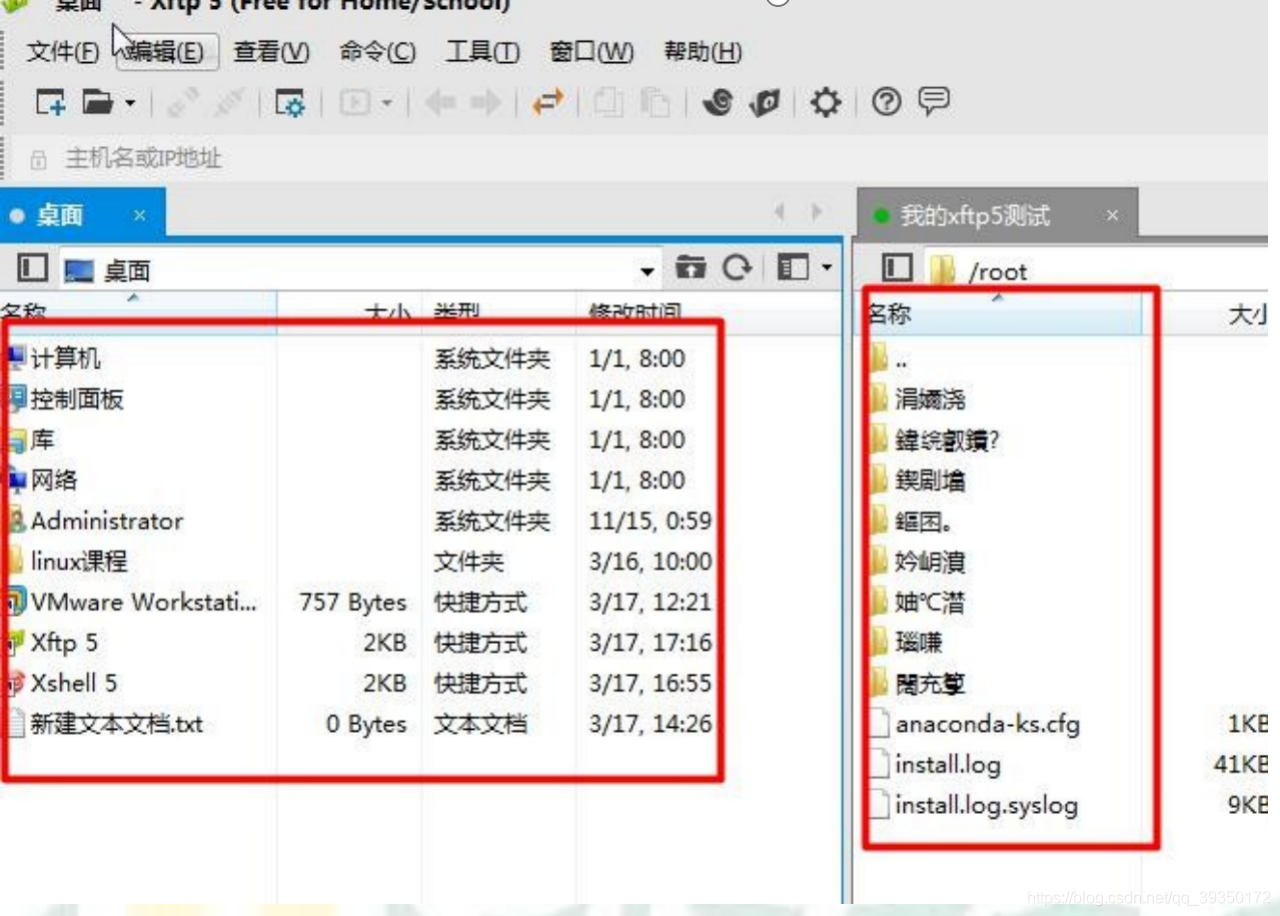Open the 工具(T) menu
1280x916 pixels.
click(x=482, y=52)
